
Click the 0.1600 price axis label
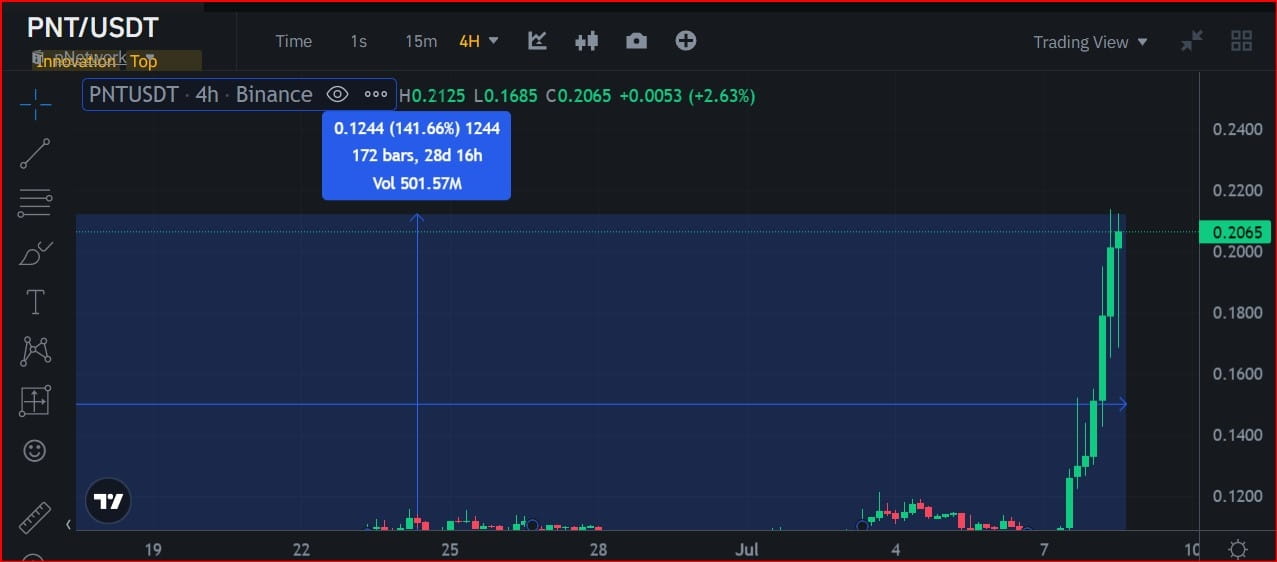[1237, 374]
